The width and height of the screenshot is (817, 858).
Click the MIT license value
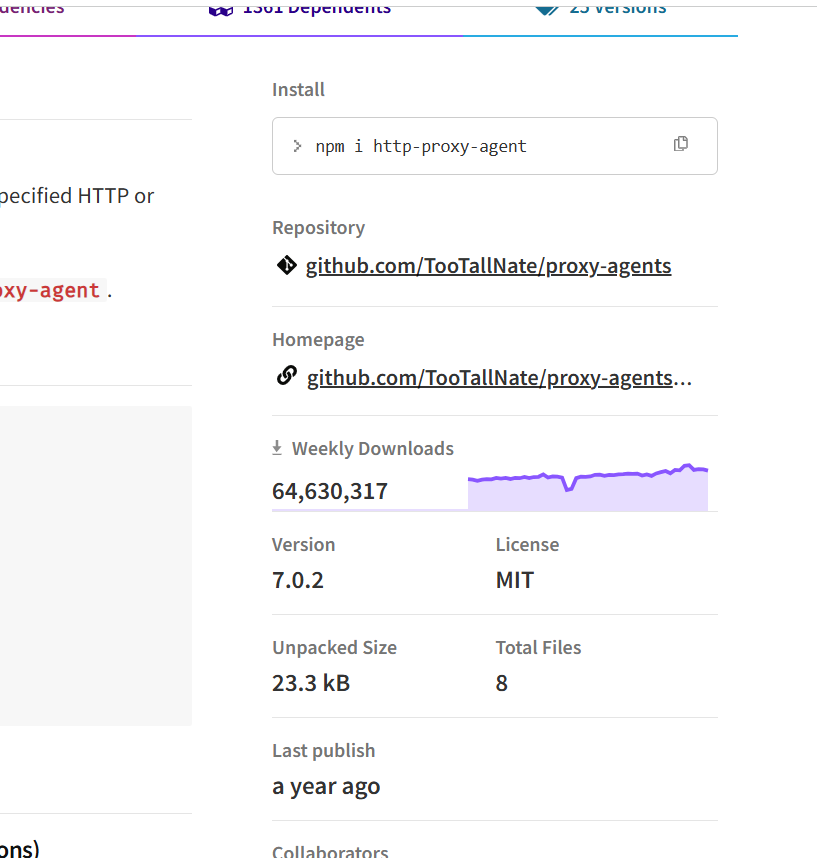[x=514, y=580]
